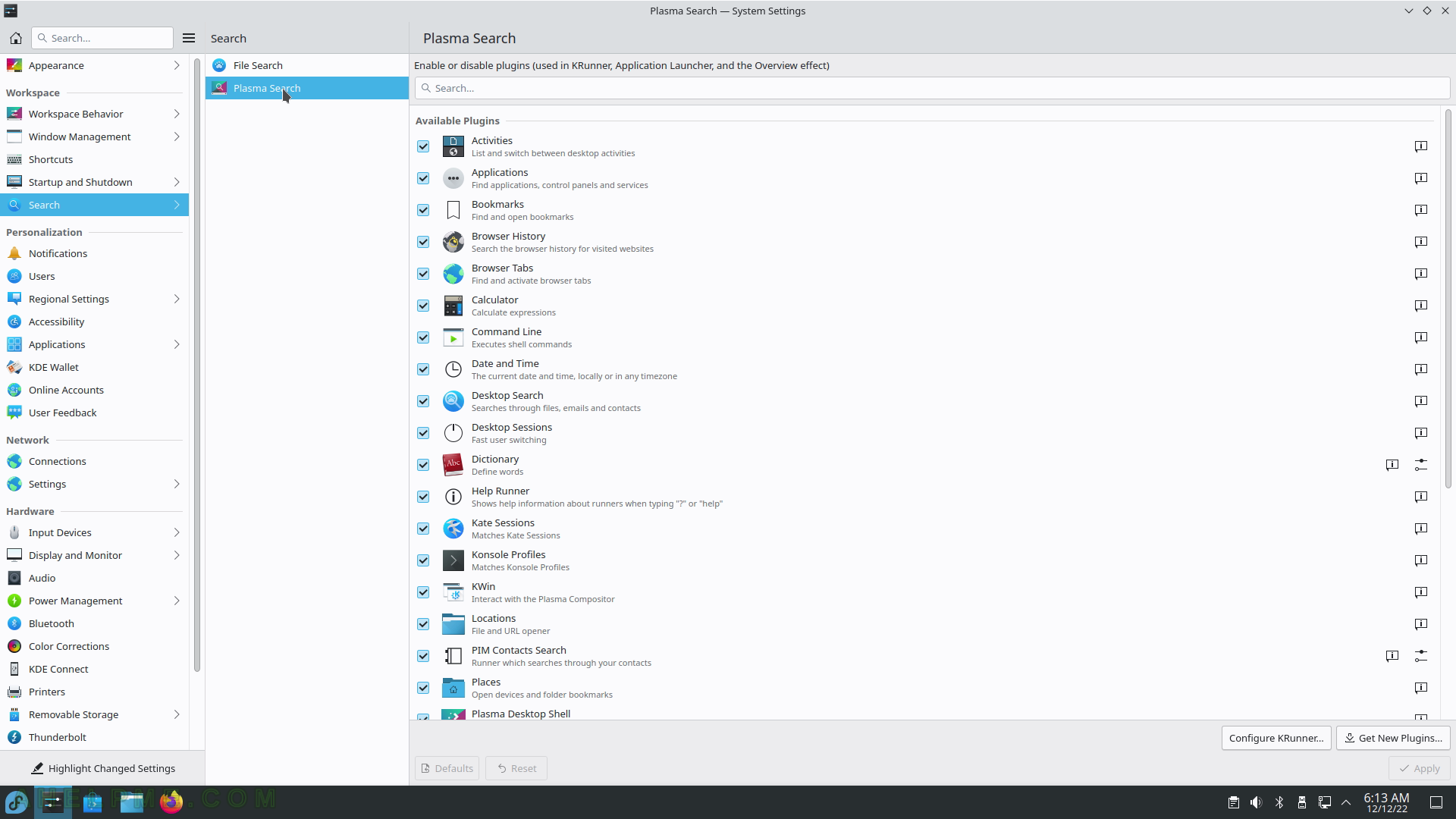Click the Show Desktop icon in the taskbar
Image resolution: width=1456 pixels, height=819 pixels.
(x=1436, y=802)
